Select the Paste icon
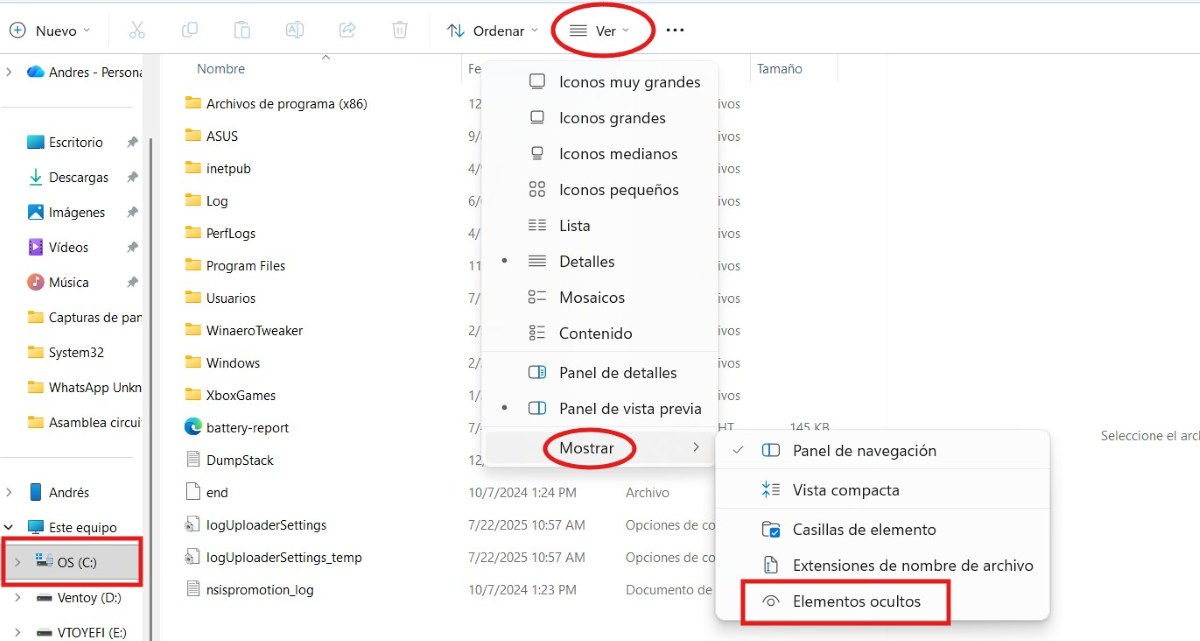This screenshot has width=1200, height=641. click(242, 30)
